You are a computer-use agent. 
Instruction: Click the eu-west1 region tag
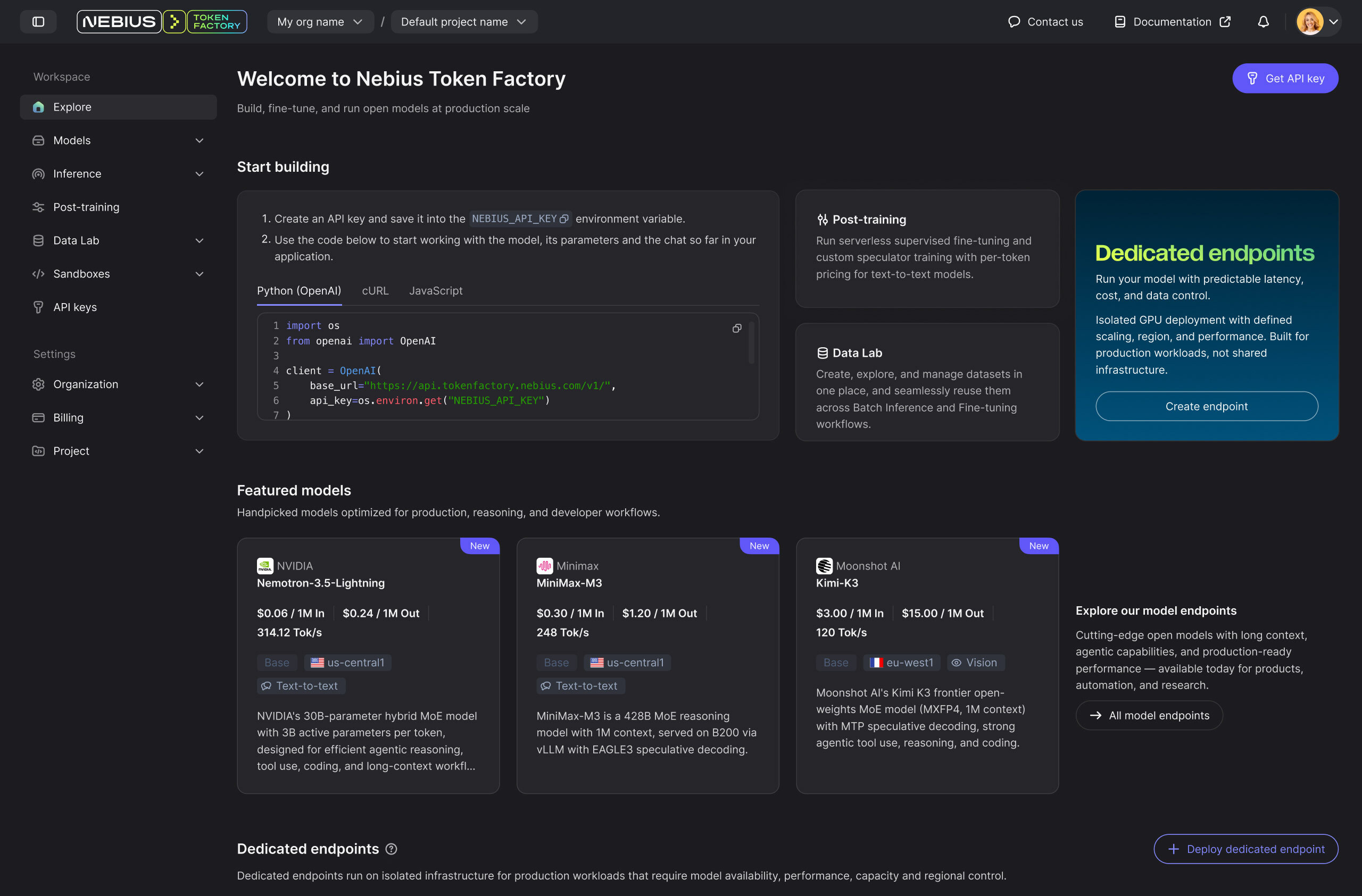[x=901, y=663]
